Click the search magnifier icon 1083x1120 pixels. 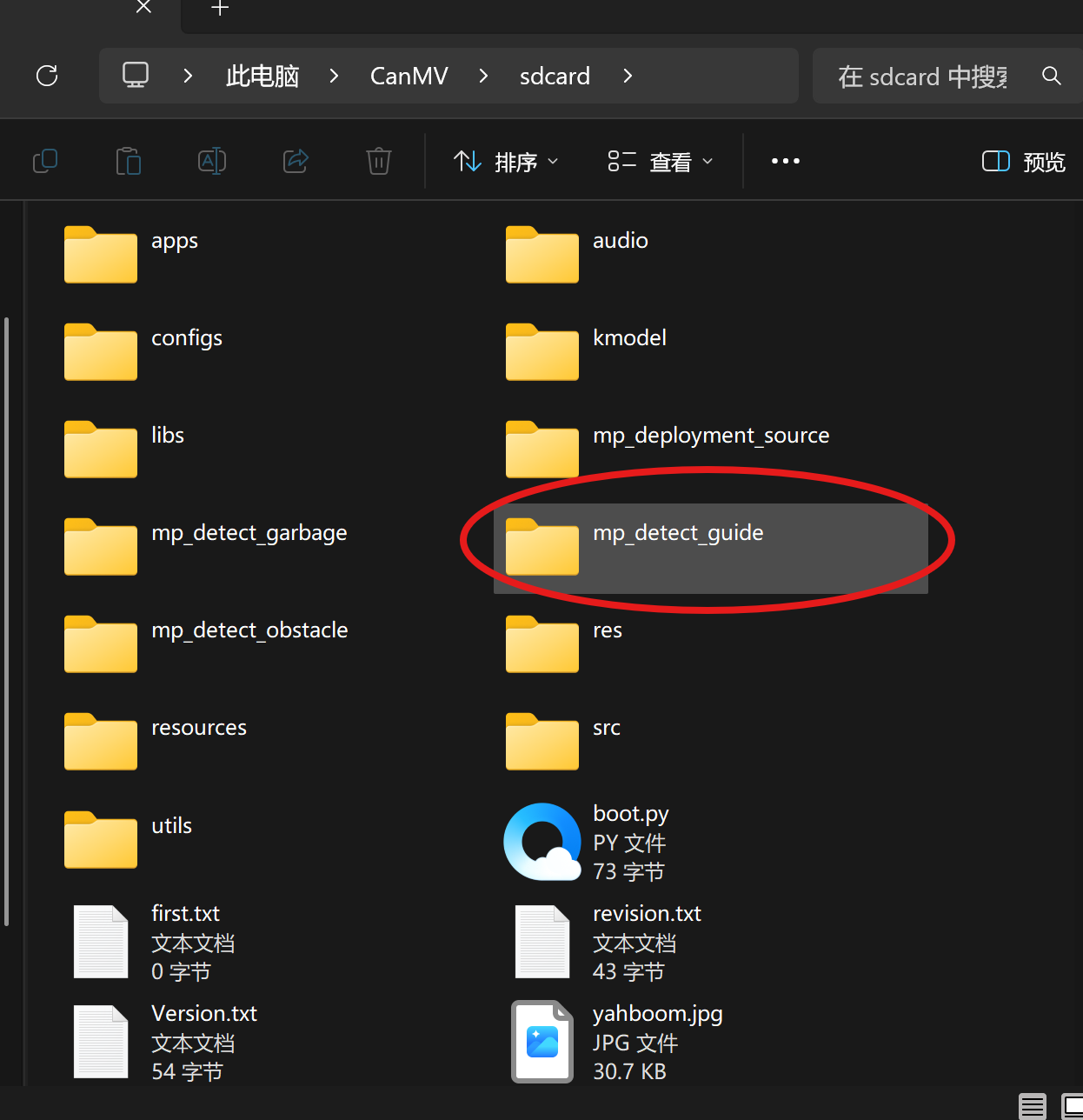point(1052,76)
